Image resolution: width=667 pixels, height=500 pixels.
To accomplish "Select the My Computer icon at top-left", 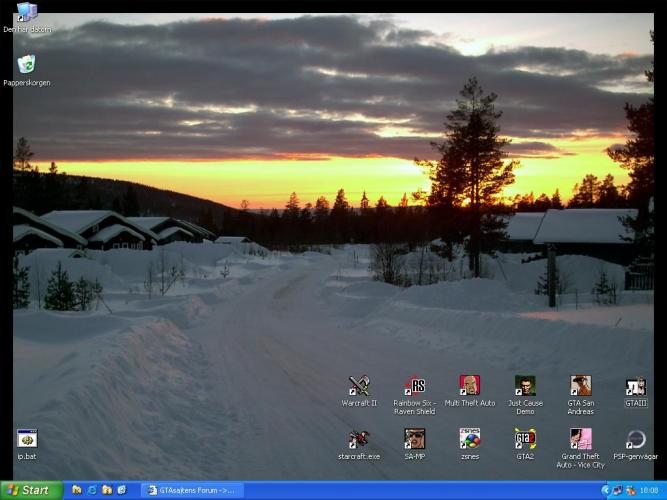I will [27, 13].
